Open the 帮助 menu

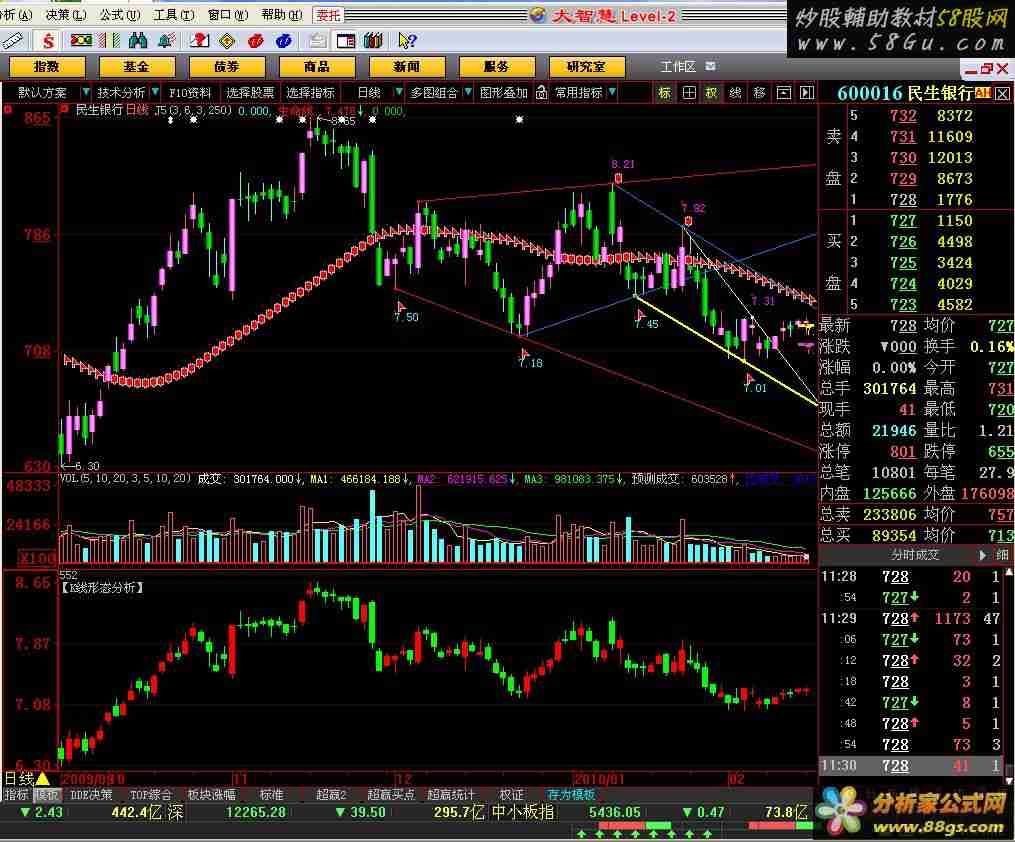tap(282, 15)
